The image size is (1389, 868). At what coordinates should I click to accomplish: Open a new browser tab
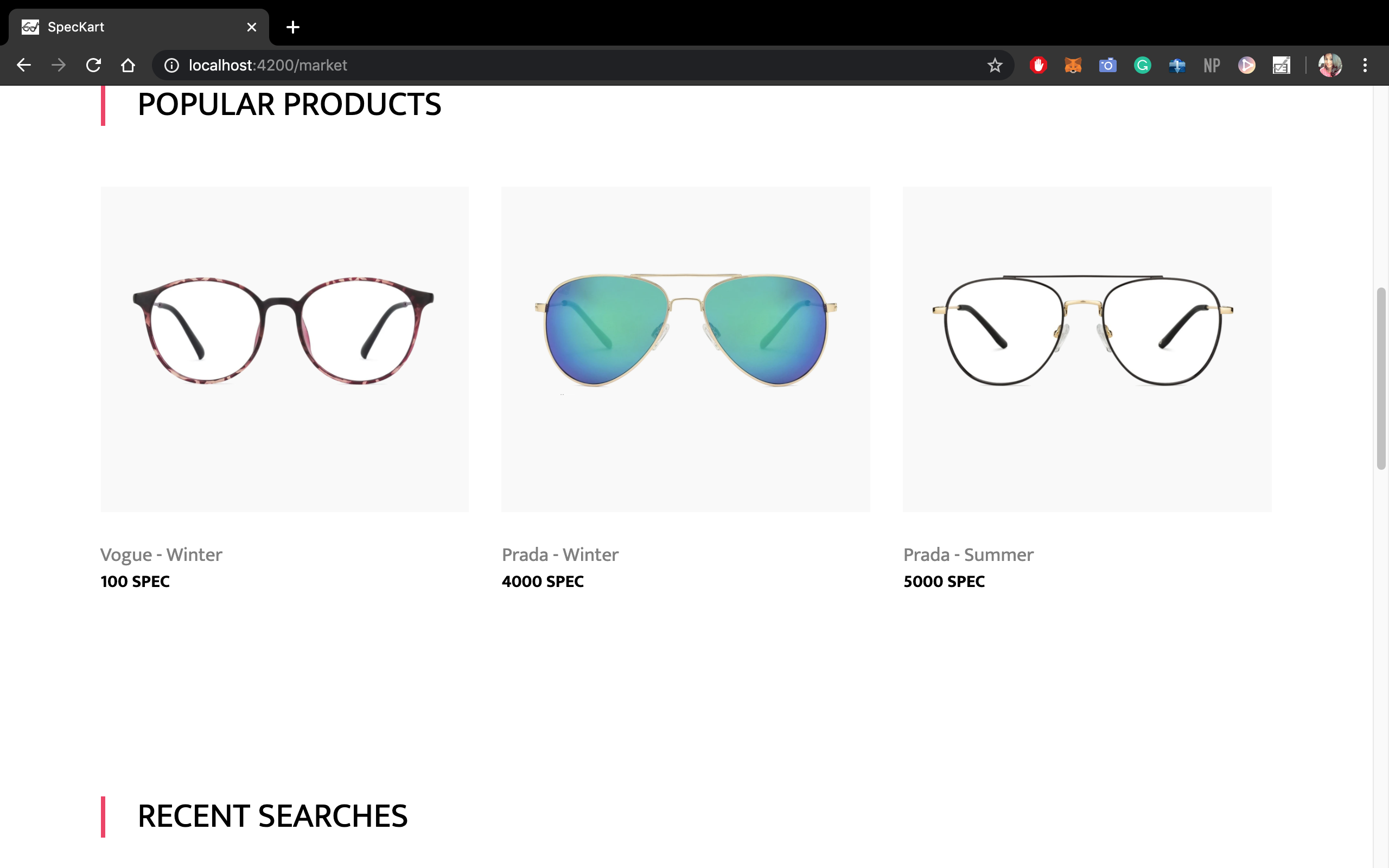(x=293, y=27)
